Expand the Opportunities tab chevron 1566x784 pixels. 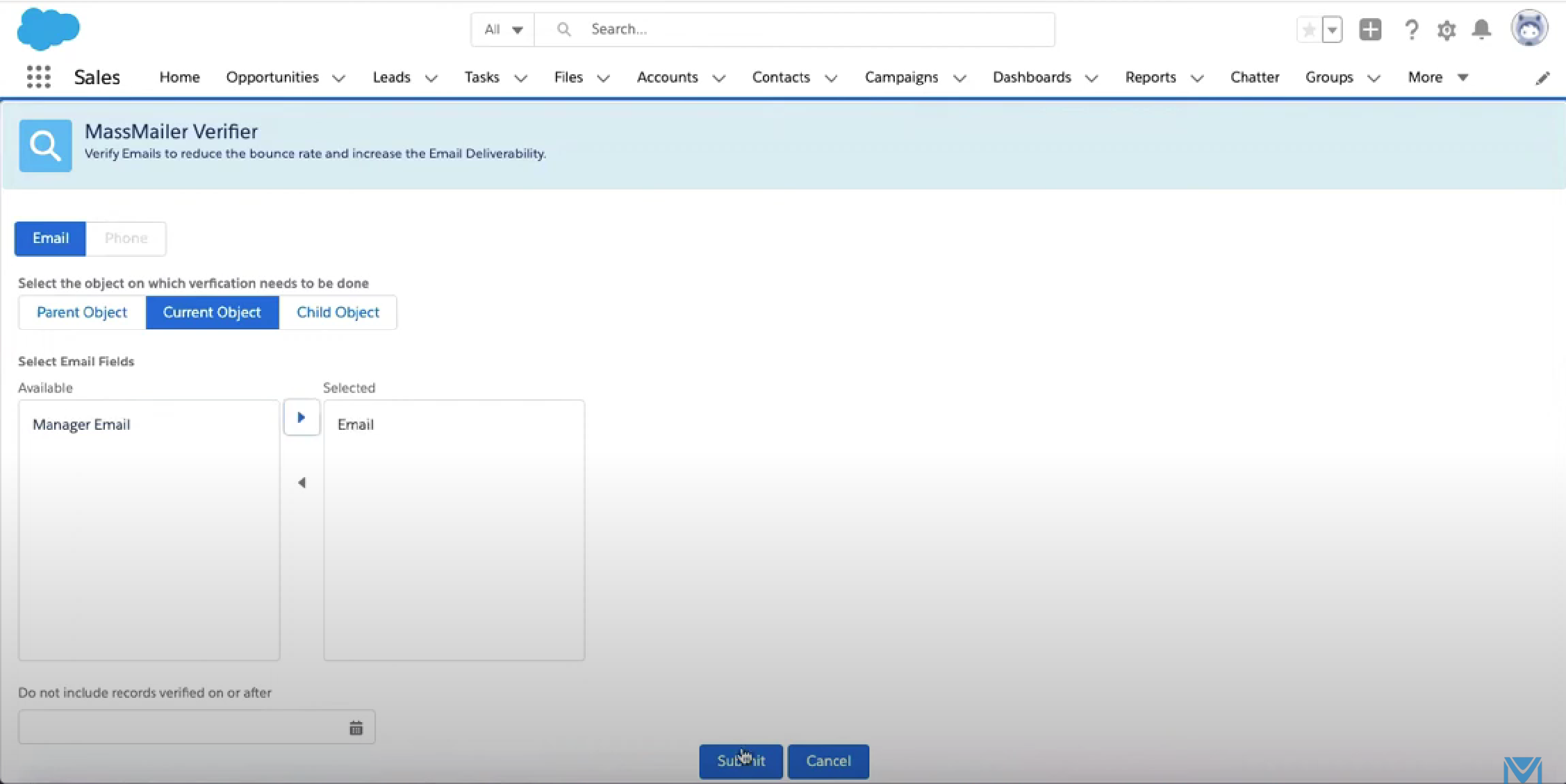(x=338, y=78)
